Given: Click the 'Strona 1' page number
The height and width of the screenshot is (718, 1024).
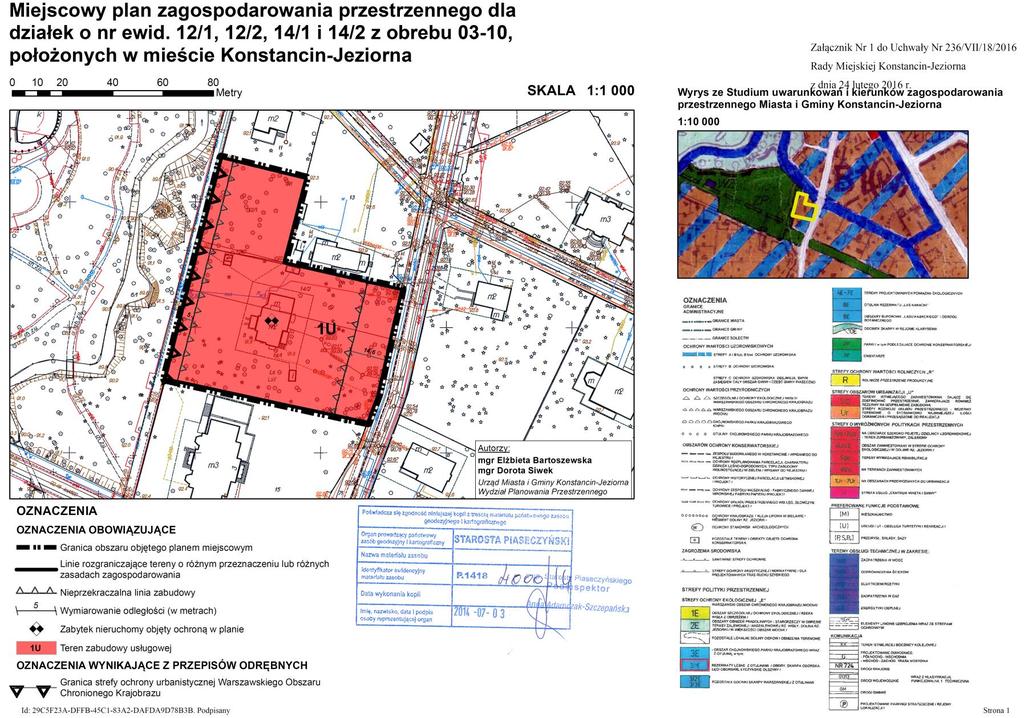Looking at the screenshot, I should (996, 710).
